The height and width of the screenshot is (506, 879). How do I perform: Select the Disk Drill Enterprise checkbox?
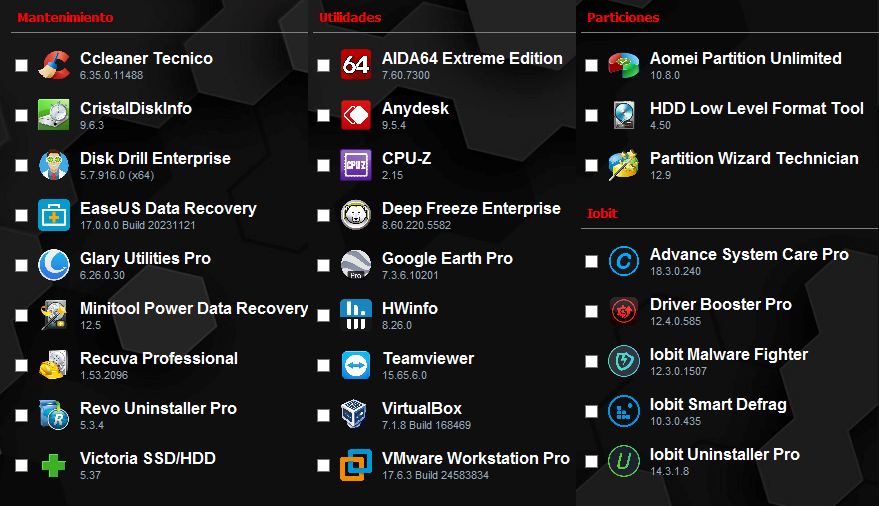click(x=21, y=165)
